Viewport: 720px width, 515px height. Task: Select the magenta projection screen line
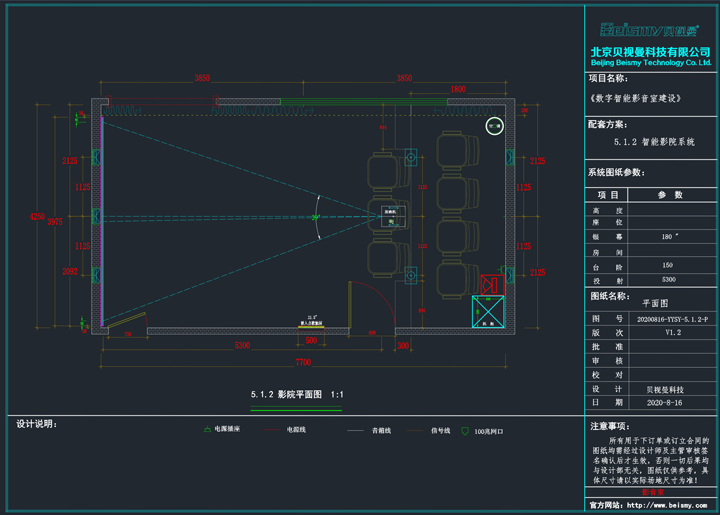[102, 221]
